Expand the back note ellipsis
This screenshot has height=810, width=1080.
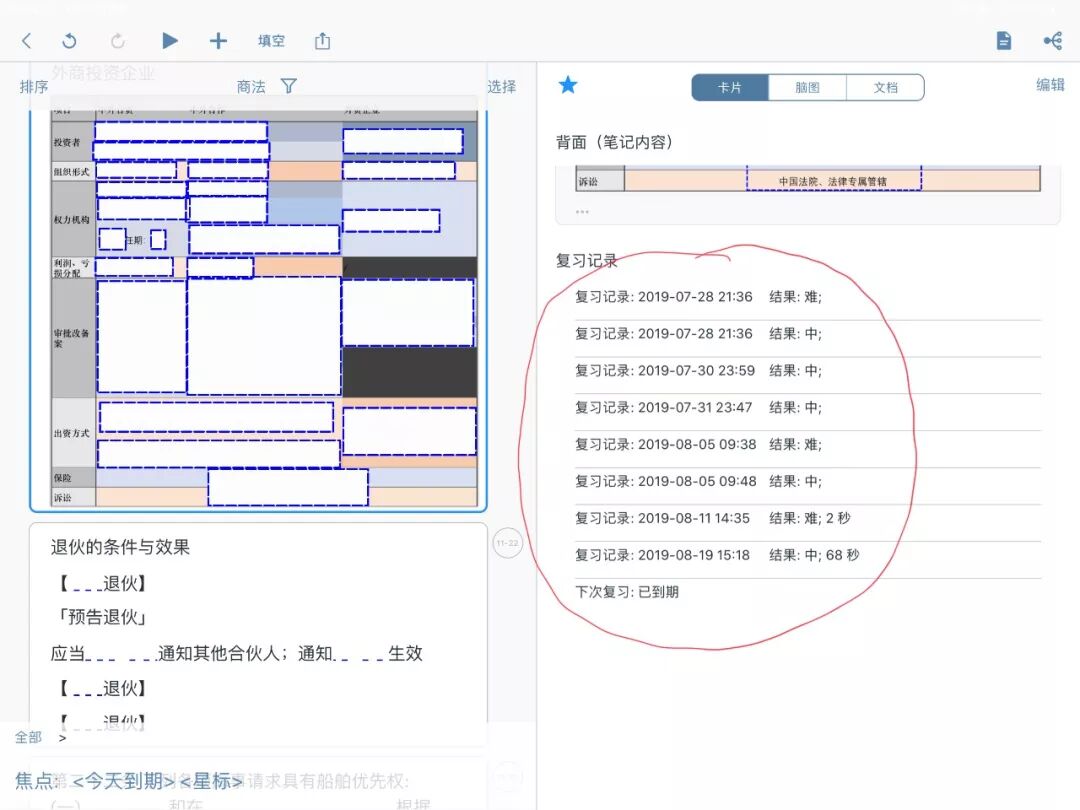[x=582, y=211]
